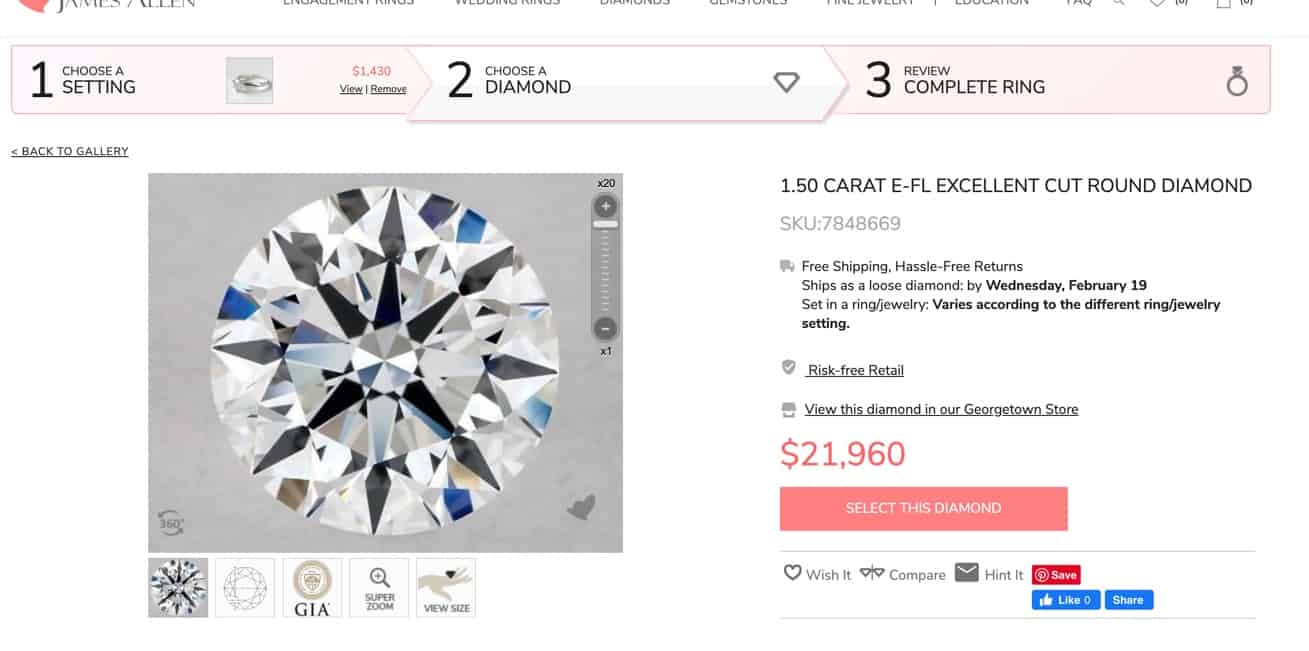Open the Super Zoom view of the diamond
The image size is (1309, 651).
[378, 587]
